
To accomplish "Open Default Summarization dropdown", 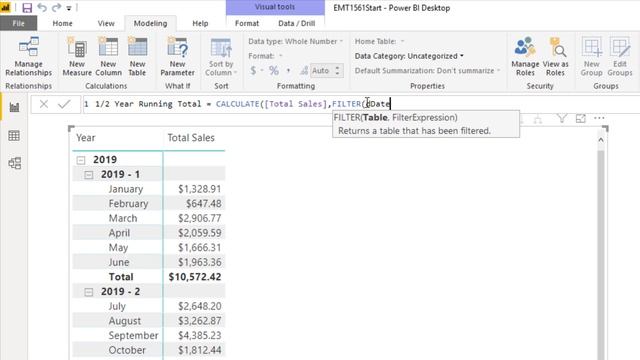I will click(427, 71).
